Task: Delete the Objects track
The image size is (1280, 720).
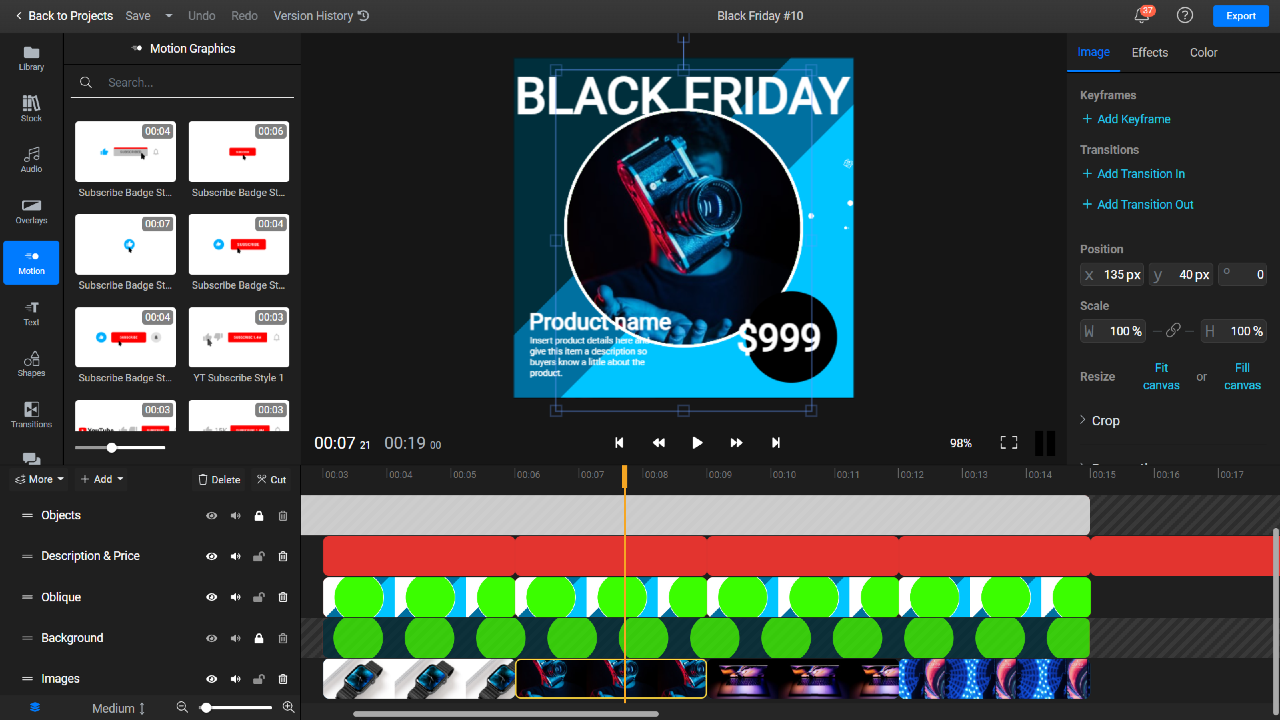Action: (x=283, y=516)
